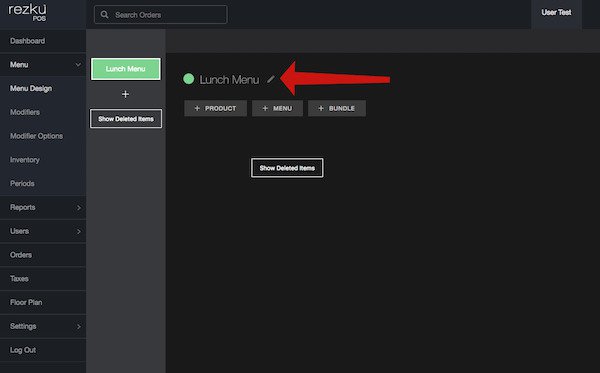
Task: Click the Reports sidebar label
Action: point(23,207)
